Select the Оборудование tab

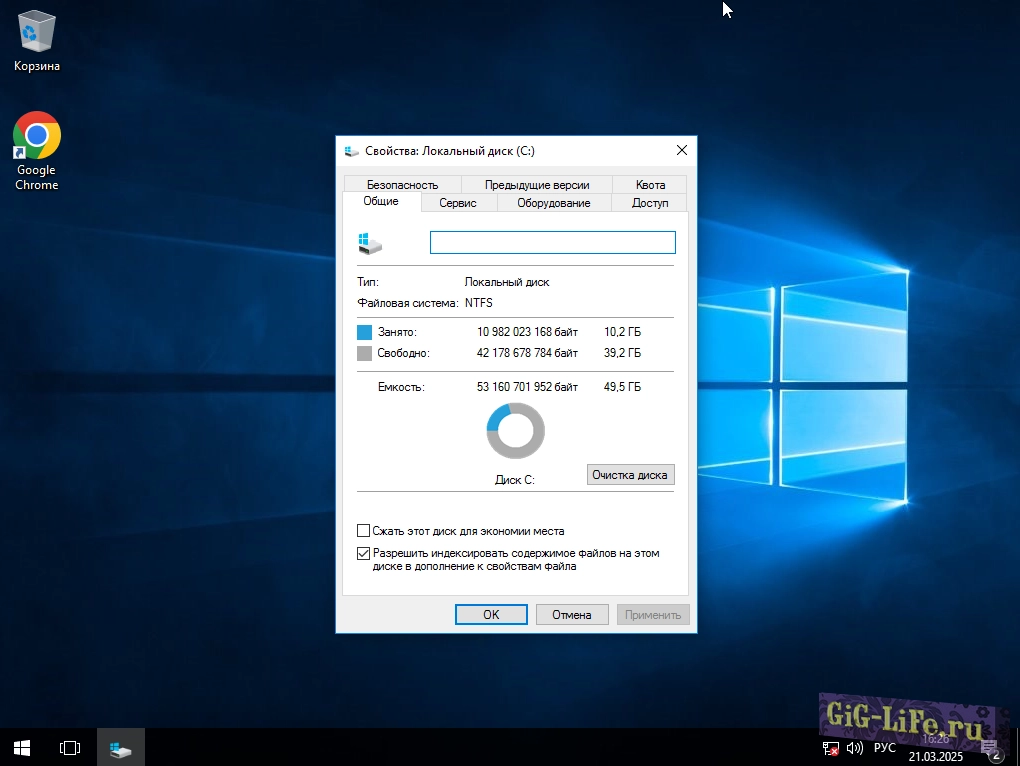tap(553, 203)
